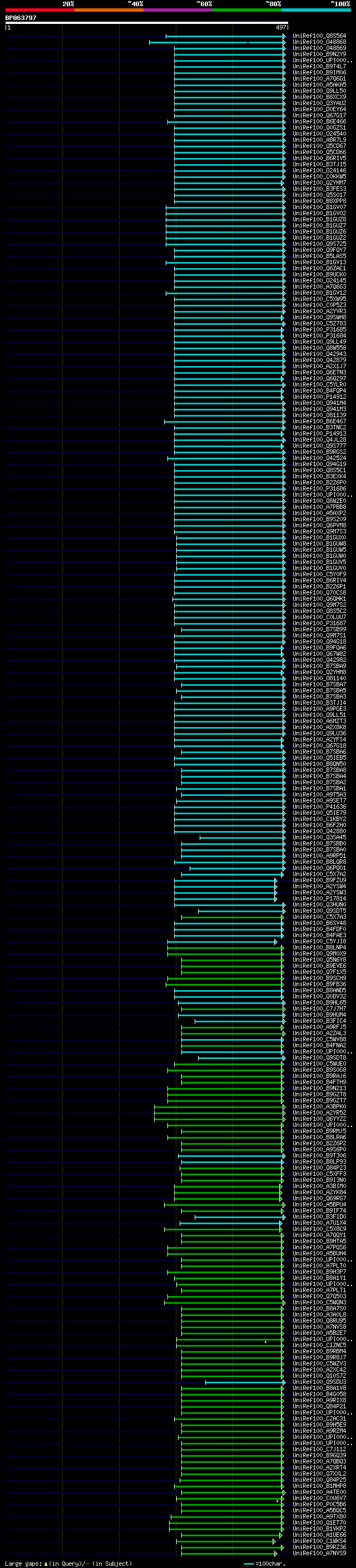
Task: Open hit UniRef100_O48869
Action: pyautogui.click(x=319, y=48)
